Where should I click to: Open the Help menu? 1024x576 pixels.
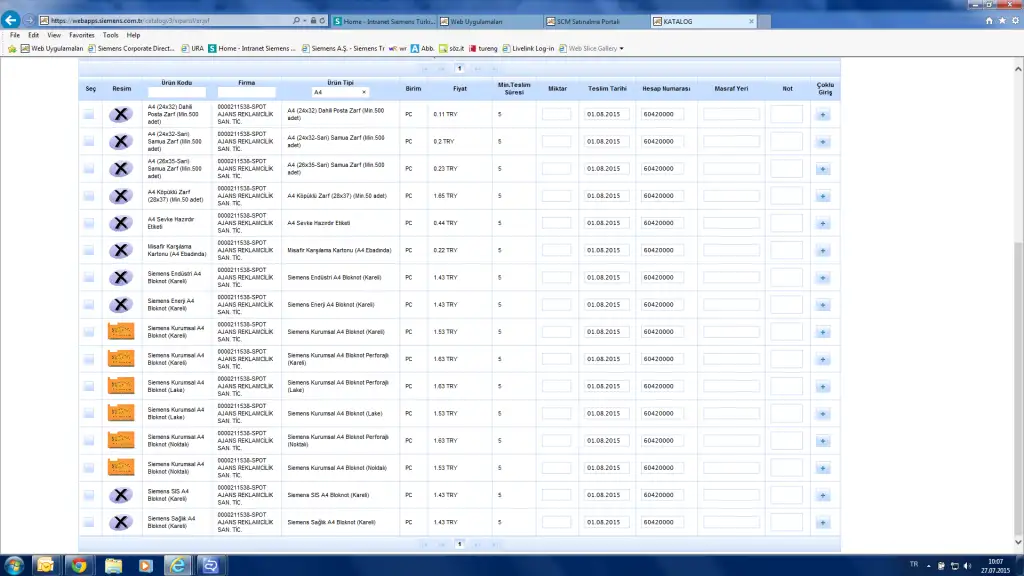click(133, 35)
